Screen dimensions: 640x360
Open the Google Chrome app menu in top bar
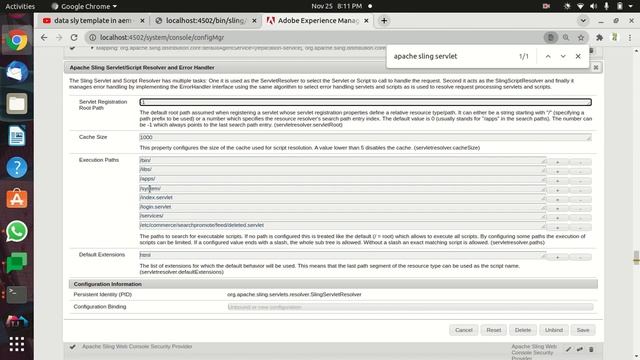point(84,6)
